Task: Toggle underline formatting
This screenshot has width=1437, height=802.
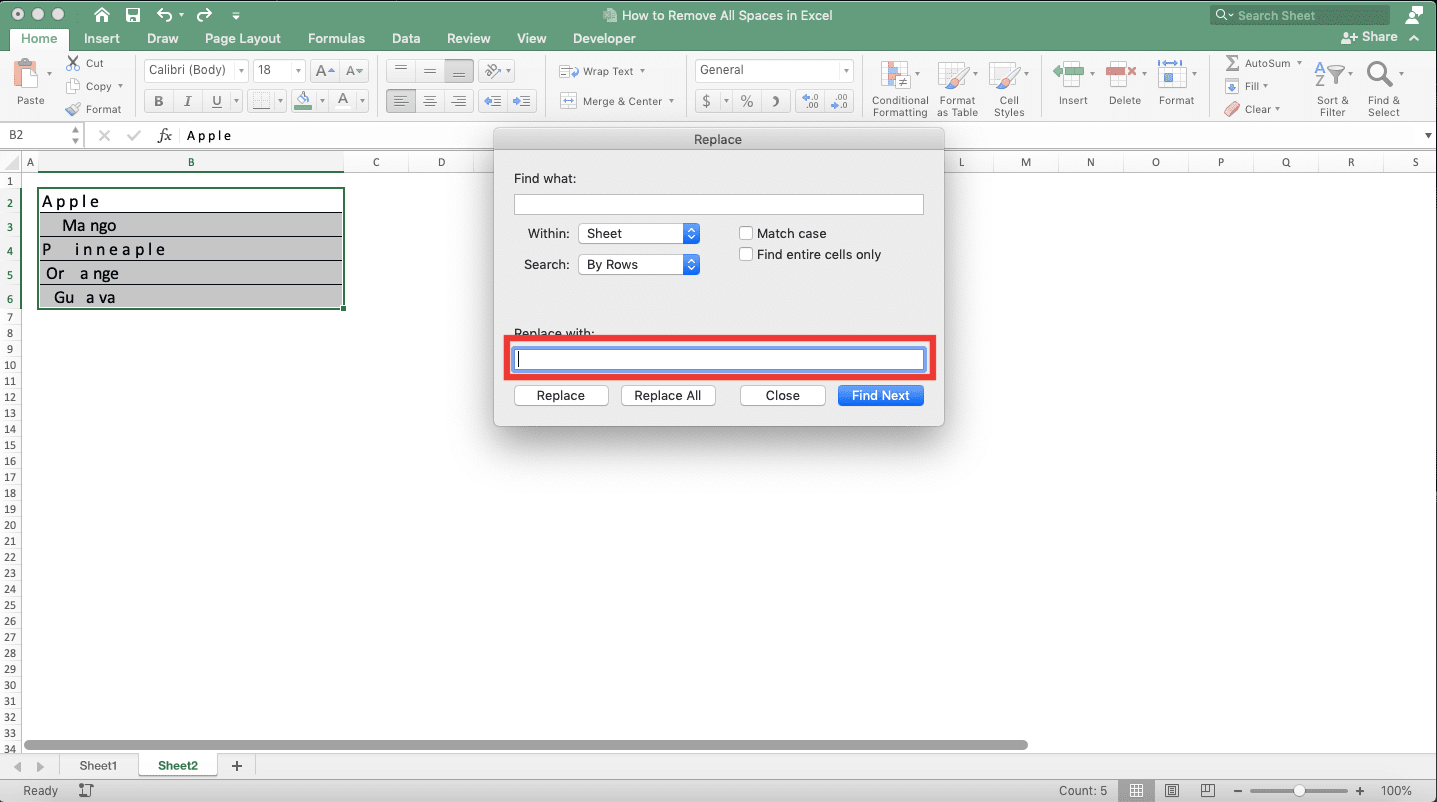Action: [216, 101]
